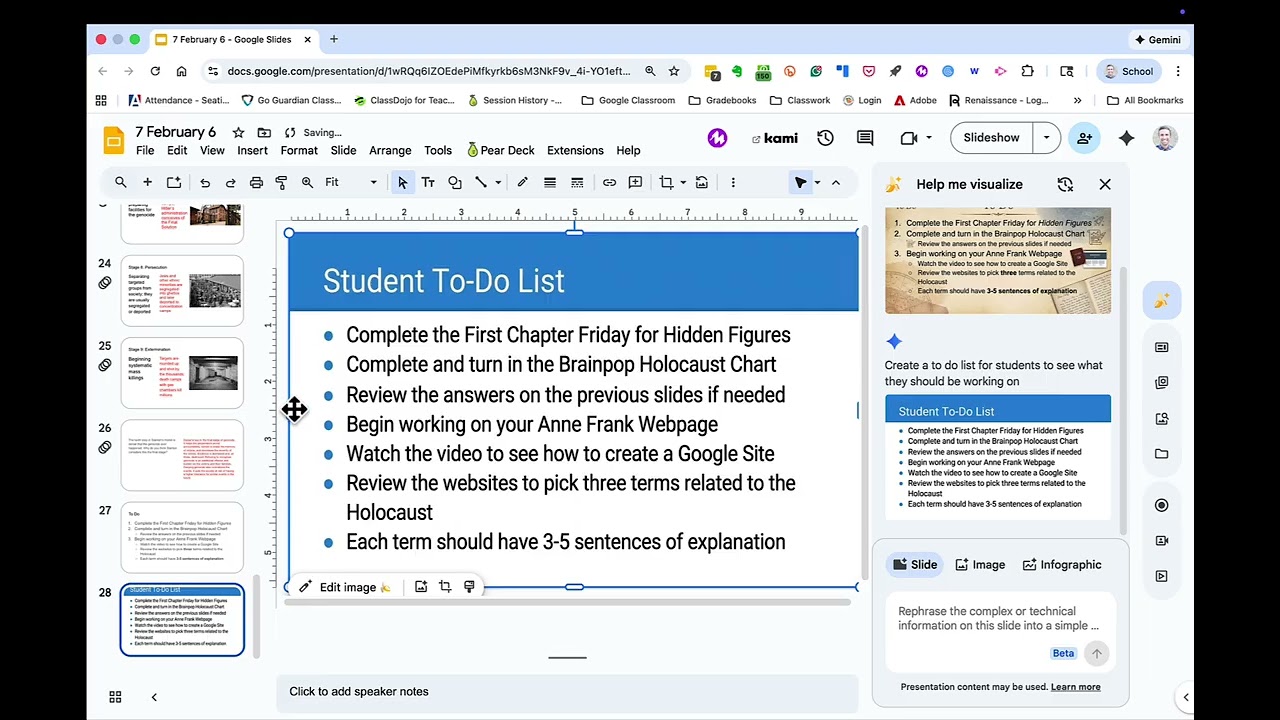Open the Meet camera call dropdown

click(x=929, y=138)
